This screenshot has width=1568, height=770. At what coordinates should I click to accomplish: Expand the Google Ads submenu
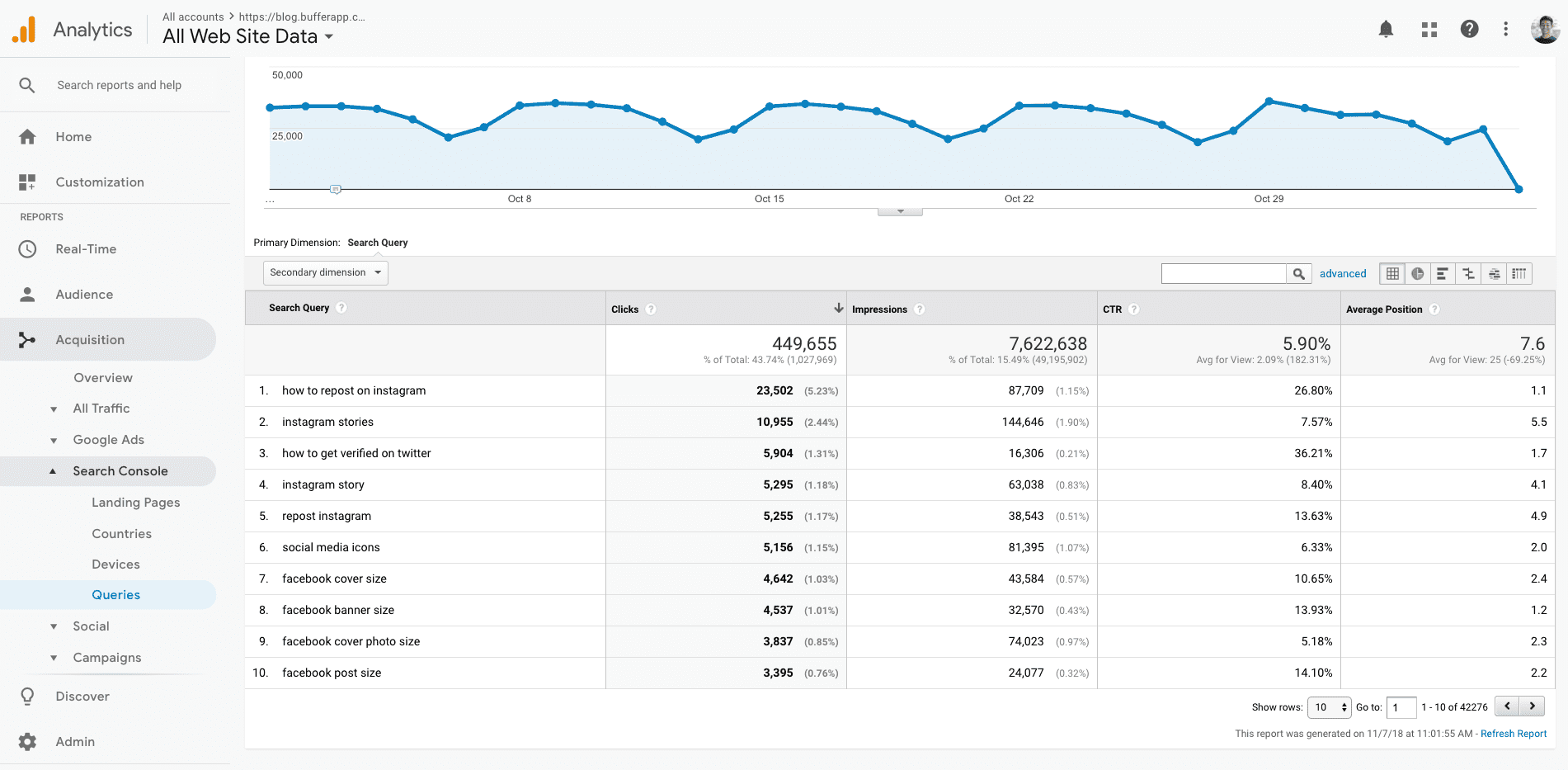54,441
